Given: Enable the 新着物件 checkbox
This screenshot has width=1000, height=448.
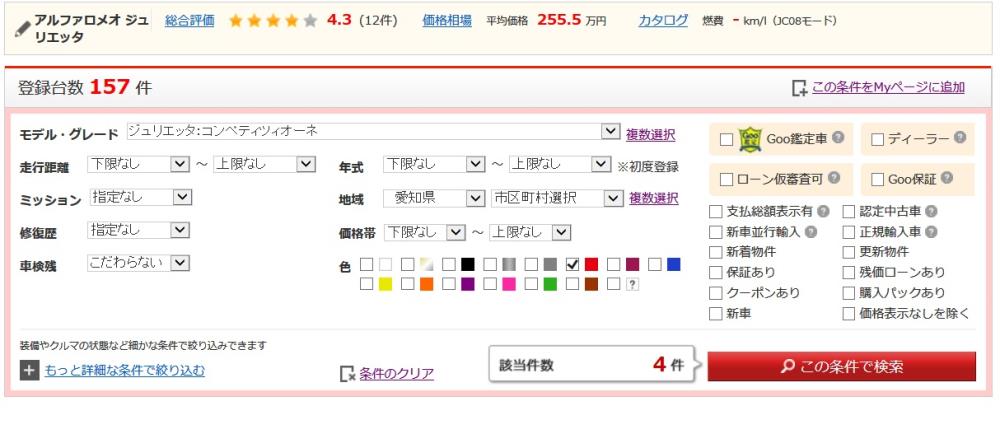Looking at the screenshot, I should point(716,252).
